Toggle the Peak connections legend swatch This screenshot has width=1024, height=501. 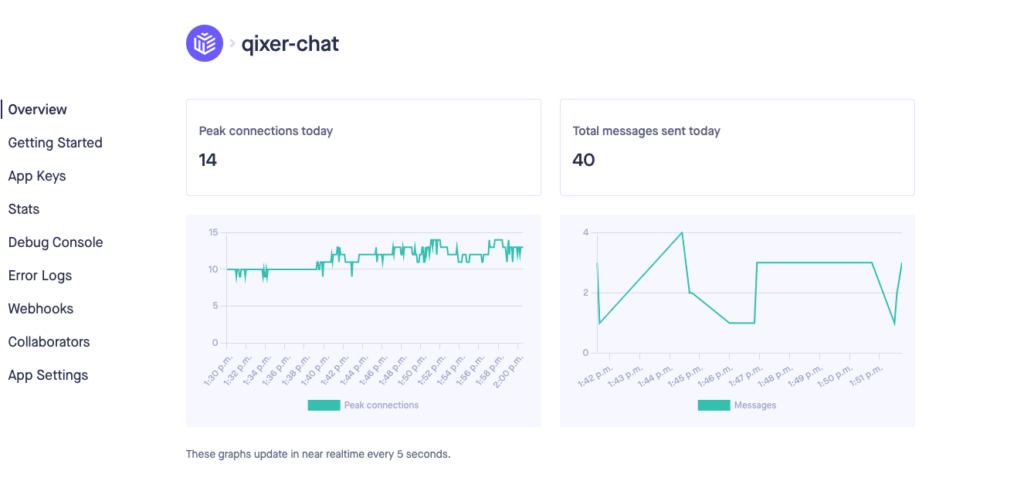click(324, 405)
